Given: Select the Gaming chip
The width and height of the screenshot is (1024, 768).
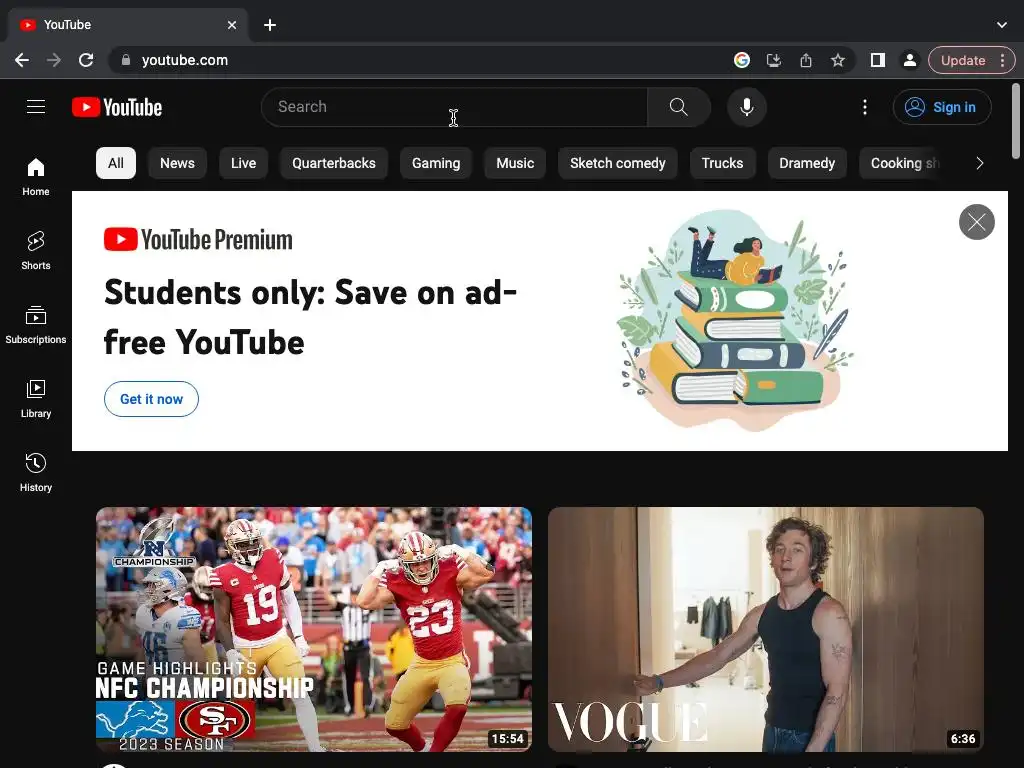Looking at the screenshot, I should pyautogui.click(x=436, y=163).
